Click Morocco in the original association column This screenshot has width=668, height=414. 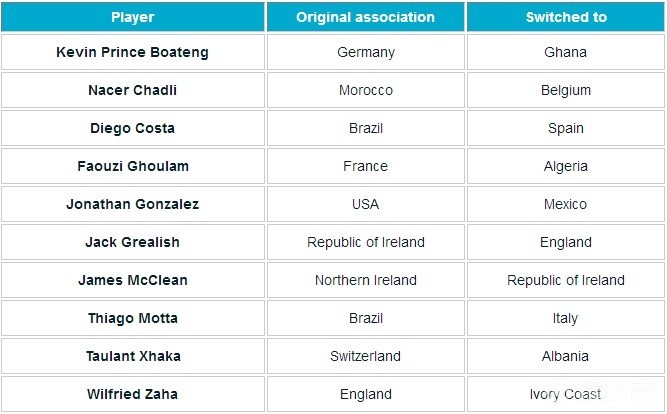366,90
